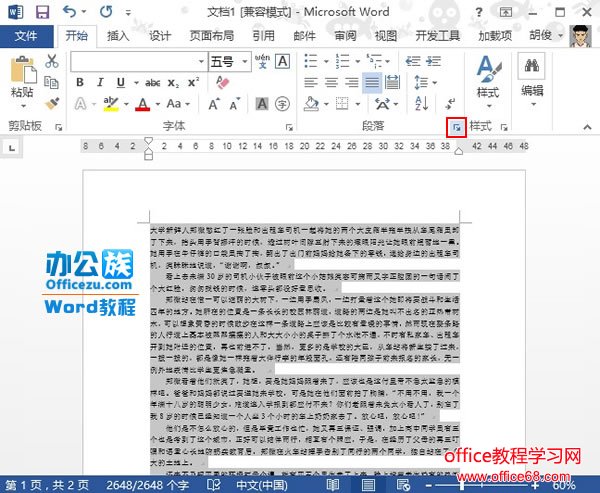This screenshot has width=600, height=493.
Task: Switch to the 审阅 (Review) tab
Action: tap(345, 36)
